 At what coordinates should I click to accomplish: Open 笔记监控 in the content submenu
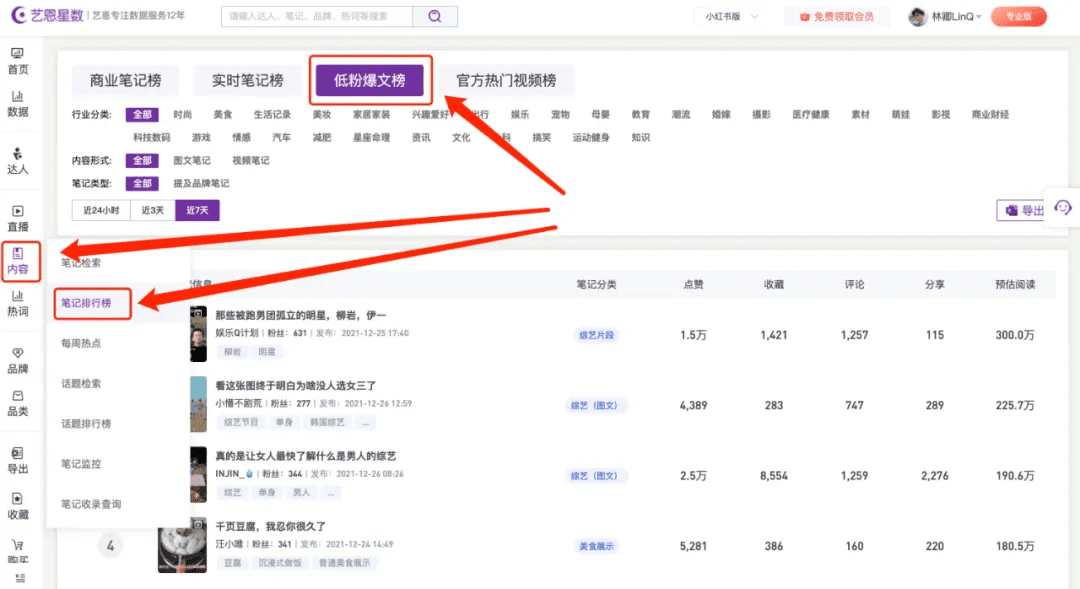[81, 464]
